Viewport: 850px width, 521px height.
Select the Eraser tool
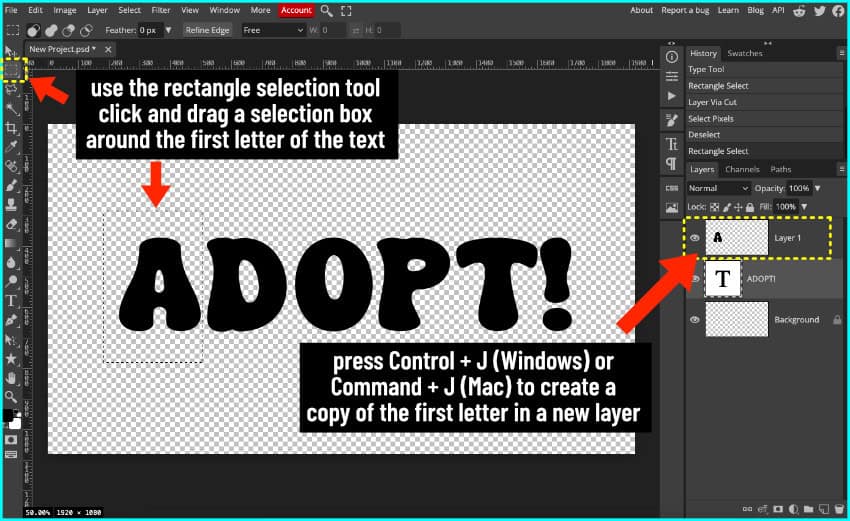point(11,224)
